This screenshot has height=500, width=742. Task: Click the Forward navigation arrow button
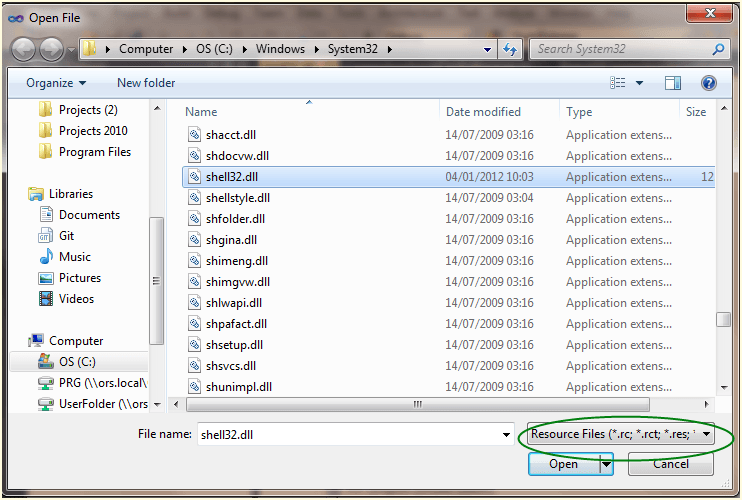[x=51, y=49]
